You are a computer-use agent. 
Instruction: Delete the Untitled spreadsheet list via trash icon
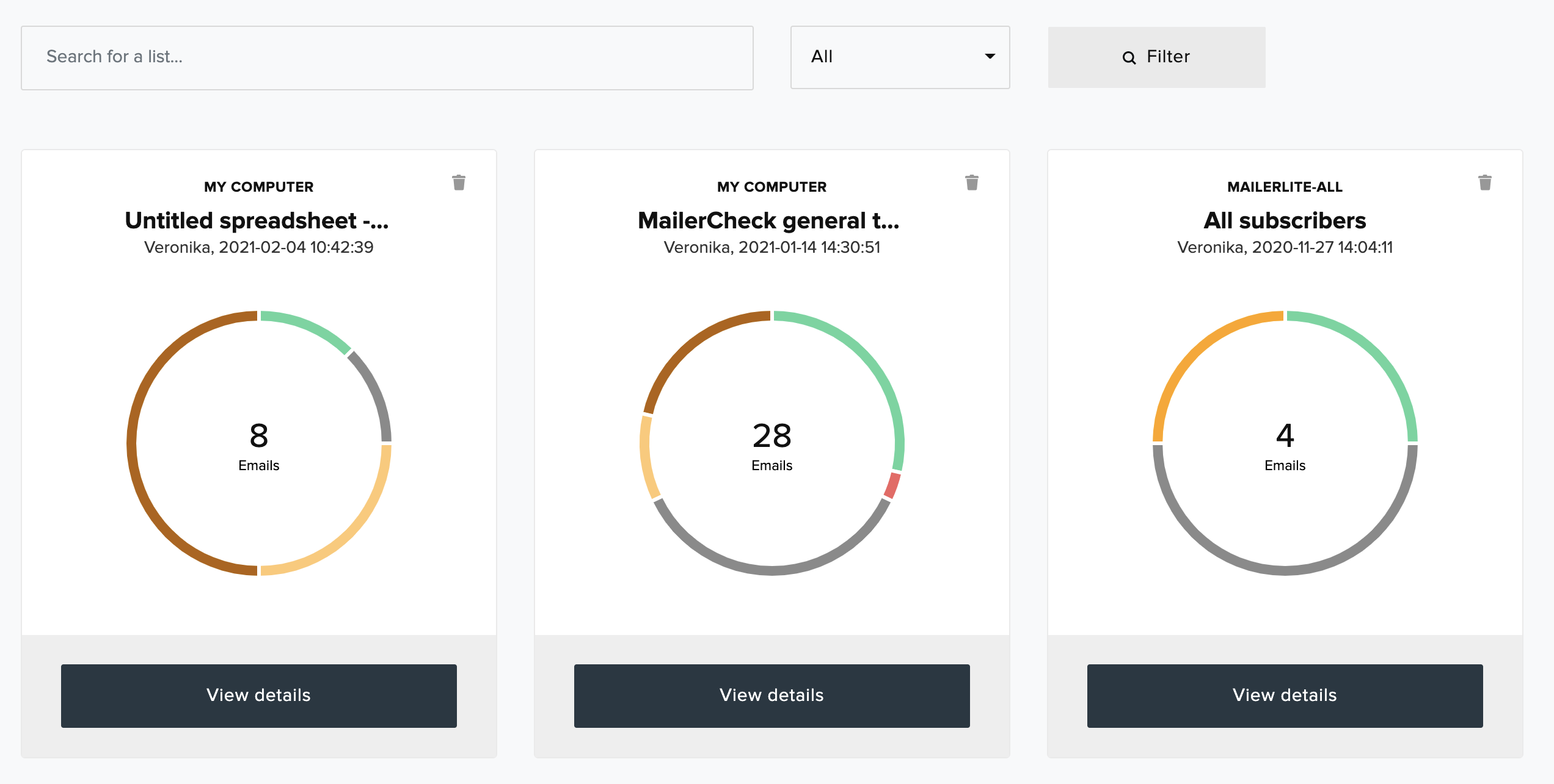pyautogui.click(x=459, y=183)
